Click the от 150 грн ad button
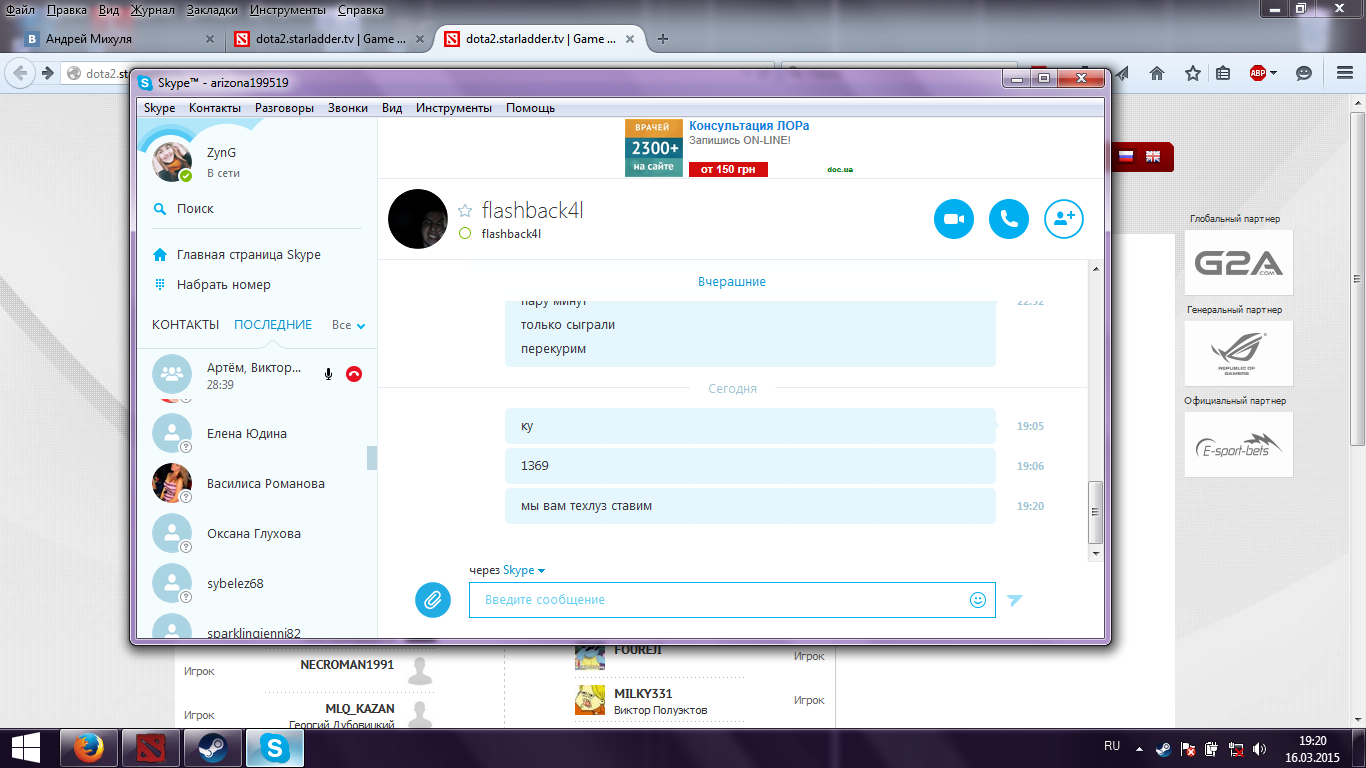Image resolution: width=1366 pixels, height=768 pixels. point(728,170)
